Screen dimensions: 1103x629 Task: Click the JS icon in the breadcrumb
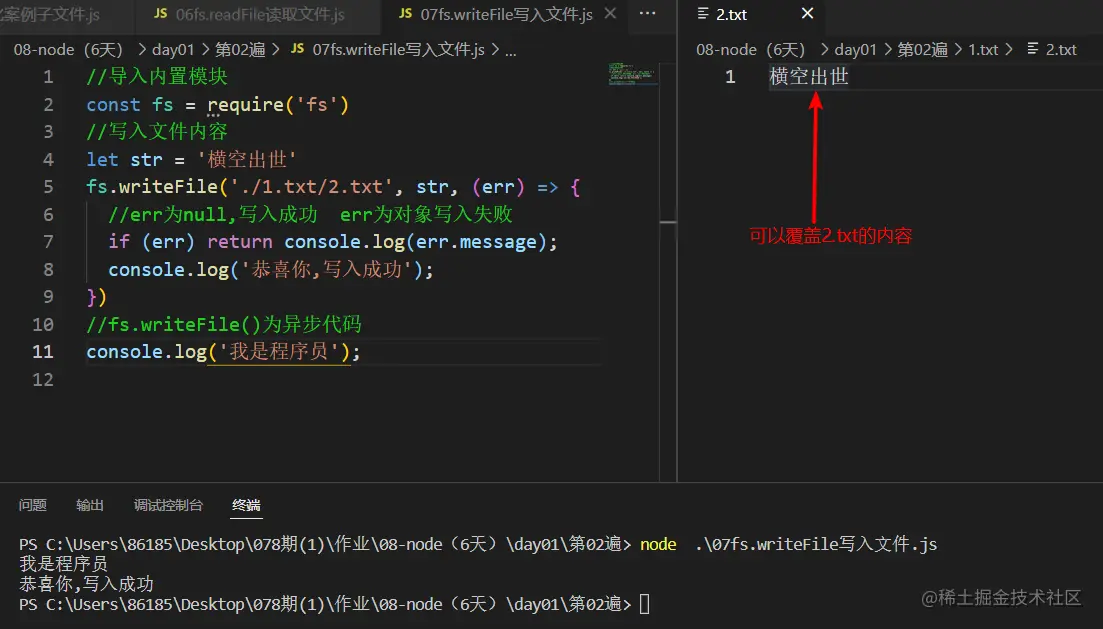pos(298,49)
